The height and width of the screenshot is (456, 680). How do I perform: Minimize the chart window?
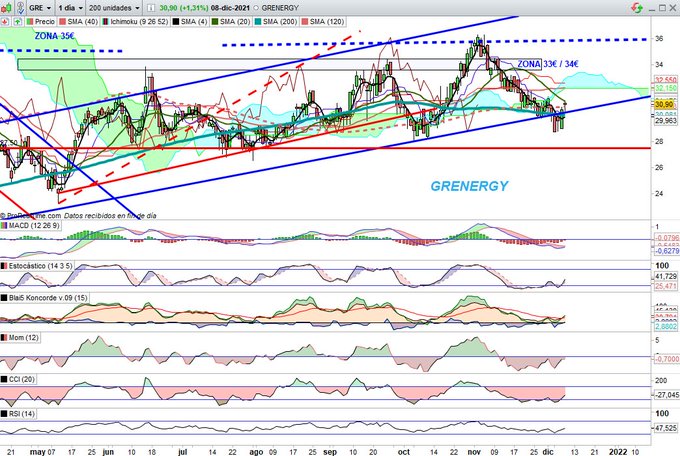[x=652, y=8]
